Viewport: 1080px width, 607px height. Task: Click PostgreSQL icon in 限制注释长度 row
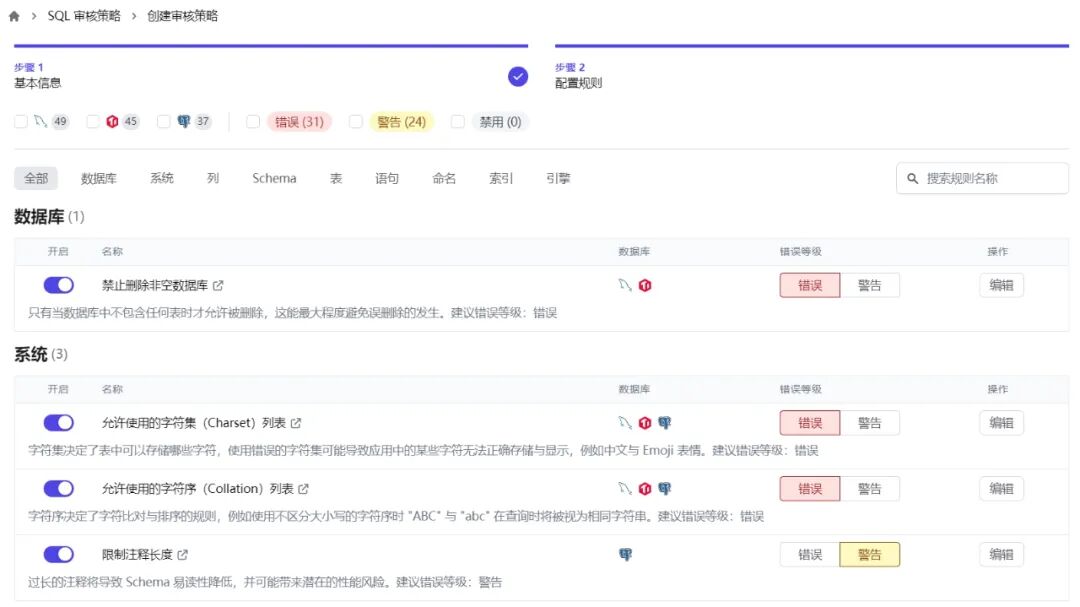[625, 555]
